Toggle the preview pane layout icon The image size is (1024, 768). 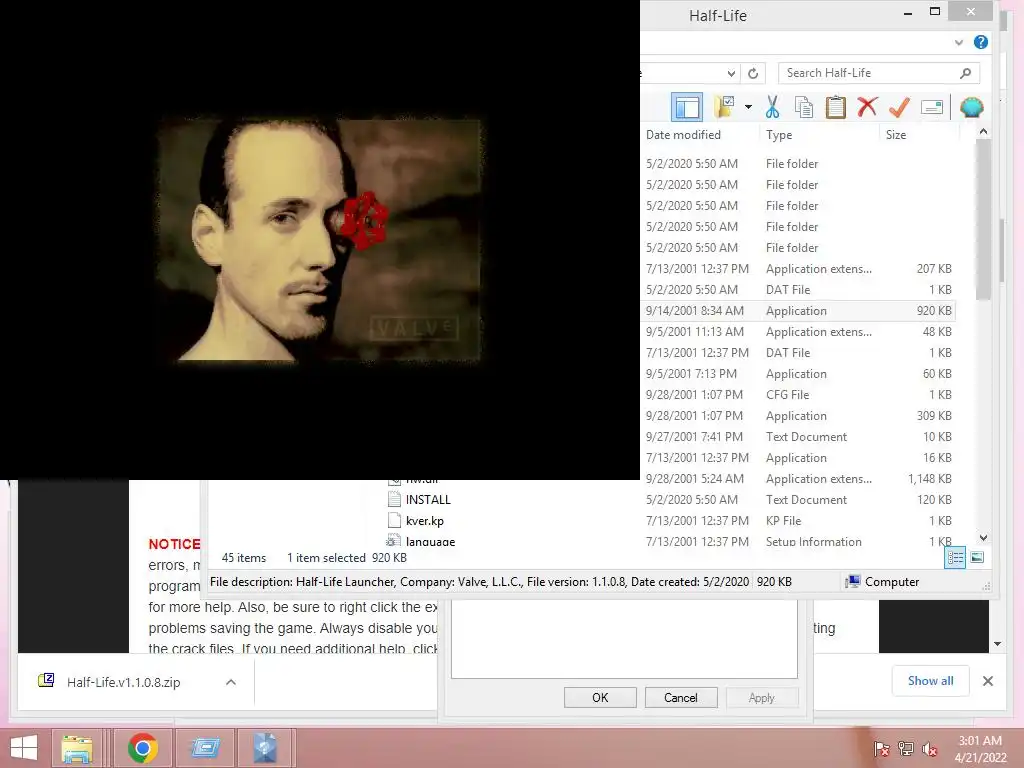(687, 107)
